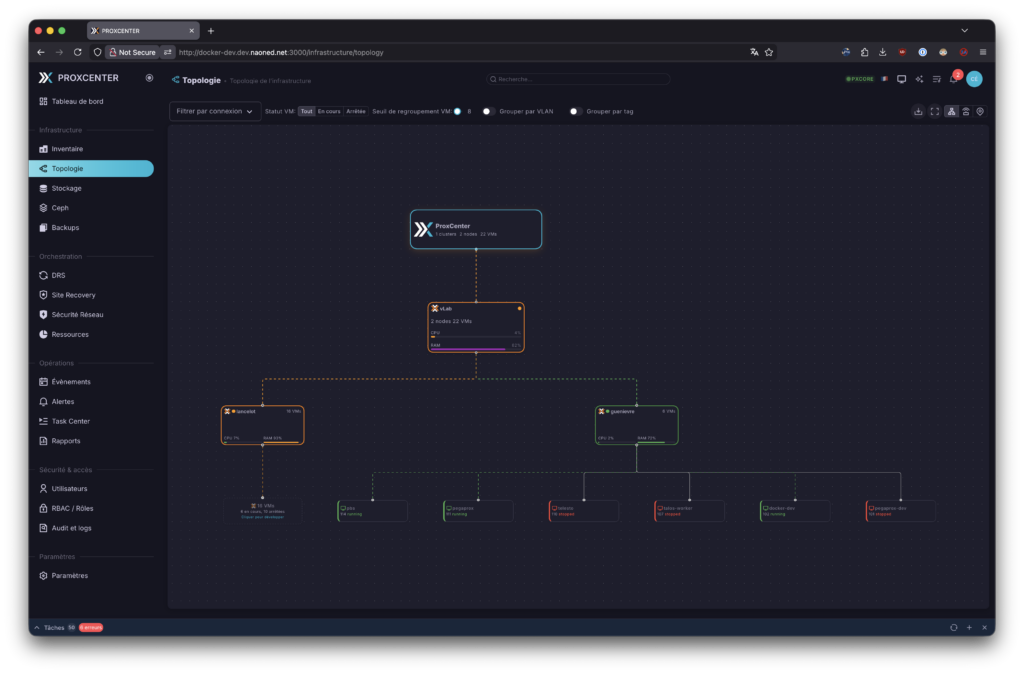Switch to the map location view icon
This screenshot has width=1024, height=674.
[980, 112]
